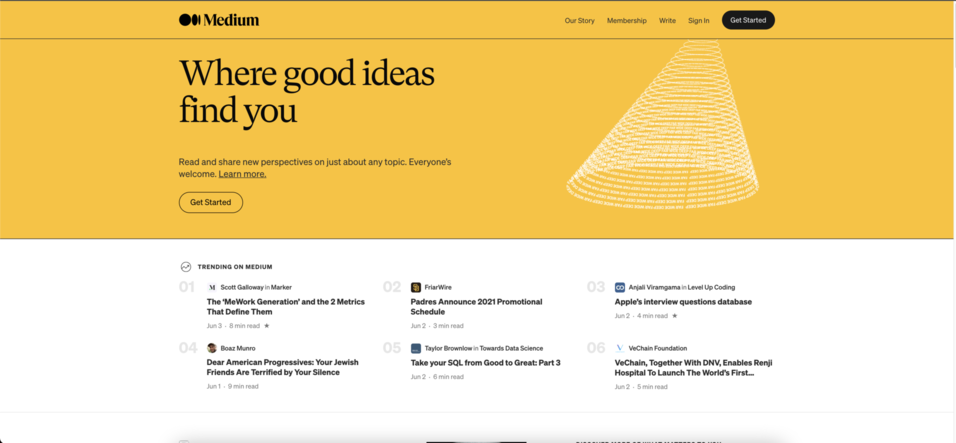This screenshot has height=443, width=956.
Task: Open the Padres Announce 2021 Promotional Schedule article
Action: pos(476,307)
